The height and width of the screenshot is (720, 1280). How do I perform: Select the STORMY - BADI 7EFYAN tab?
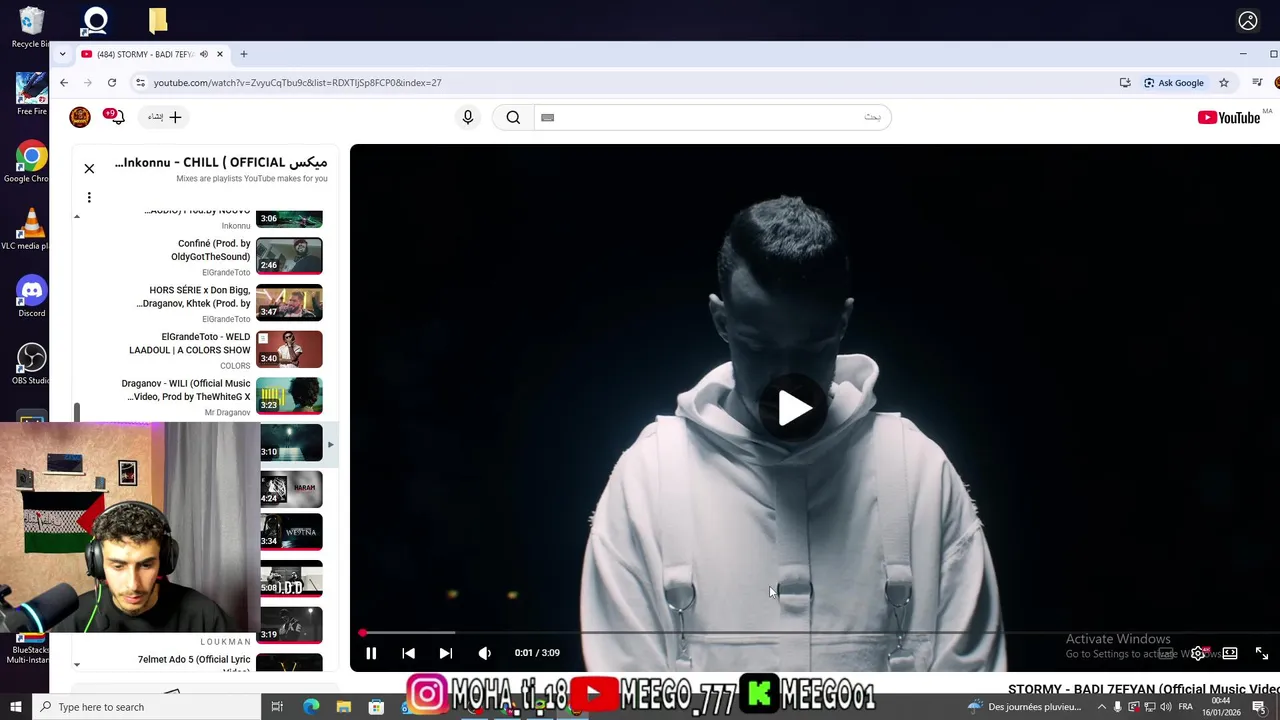(153, 54)
